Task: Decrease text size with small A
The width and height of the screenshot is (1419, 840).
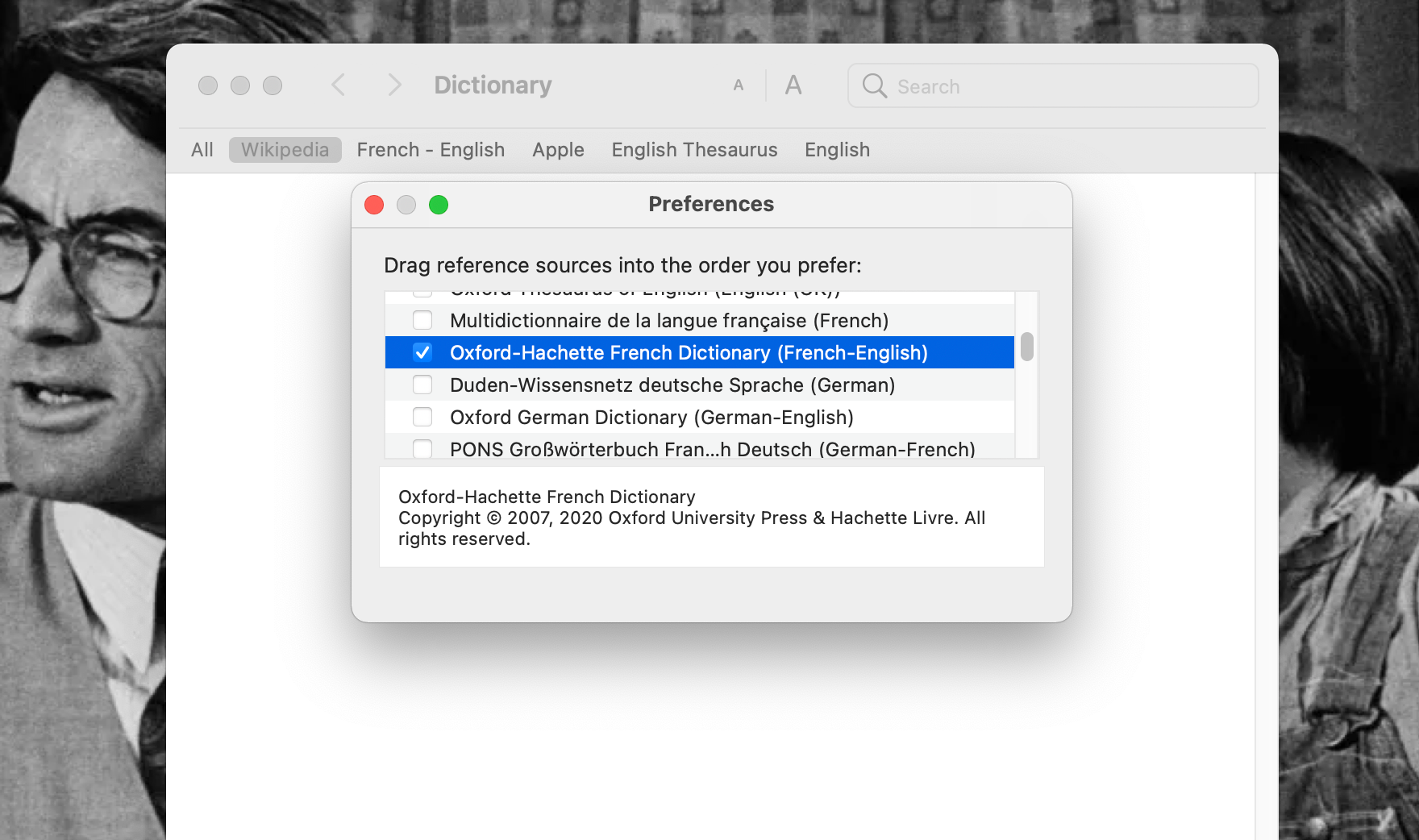Action: [739, 85]
